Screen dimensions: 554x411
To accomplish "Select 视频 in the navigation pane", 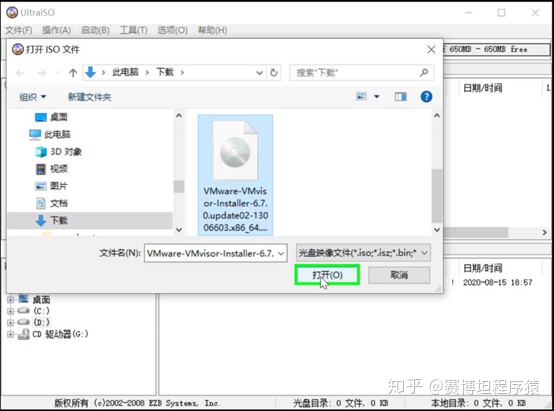I will coord(52,169).
